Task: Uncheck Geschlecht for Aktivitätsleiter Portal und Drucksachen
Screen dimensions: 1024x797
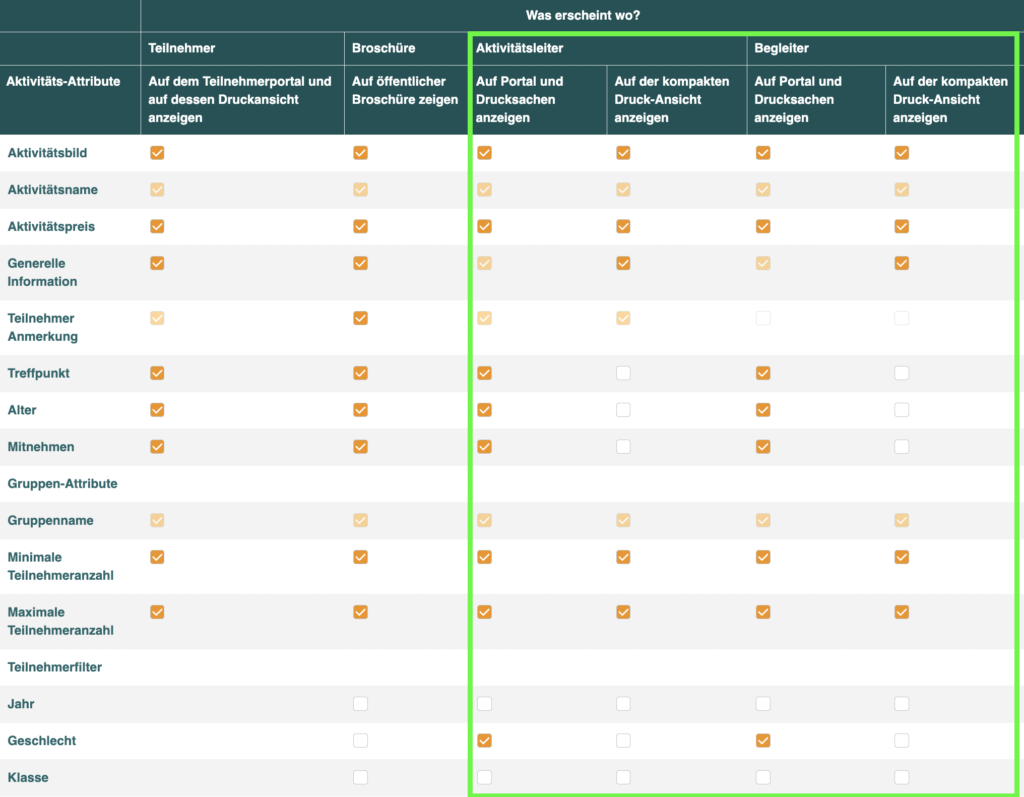Action: point(485,741)
